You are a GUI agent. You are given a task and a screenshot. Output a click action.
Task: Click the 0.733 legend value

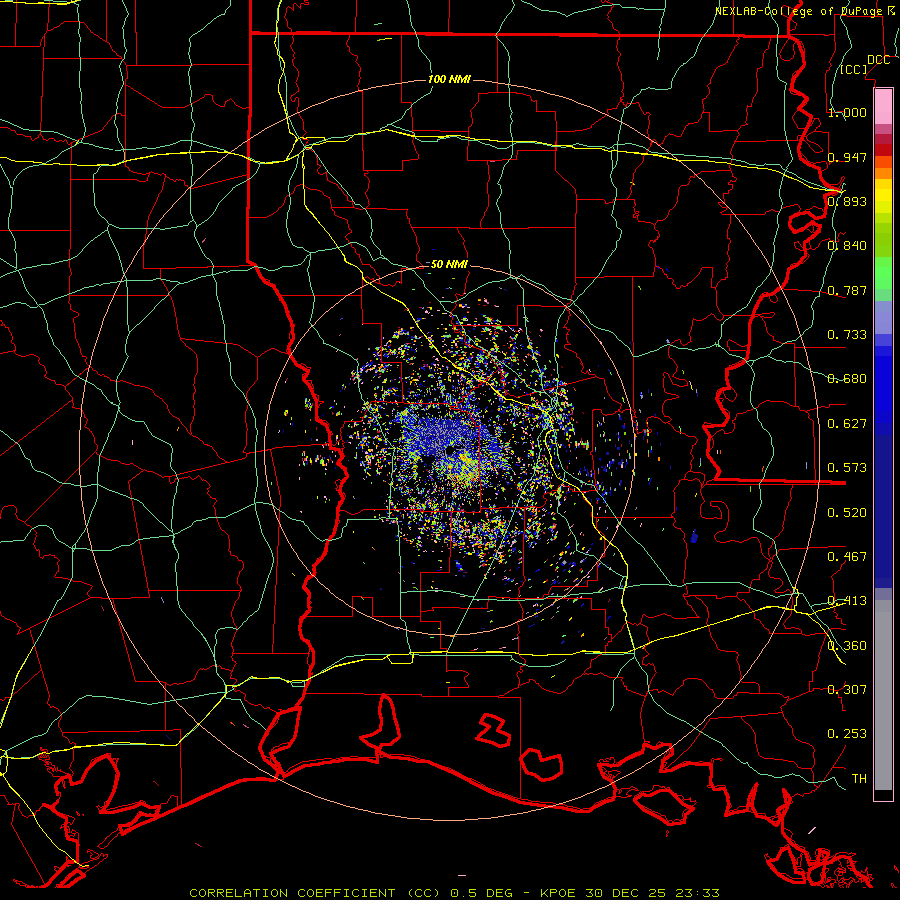click(x=847, y=335)
